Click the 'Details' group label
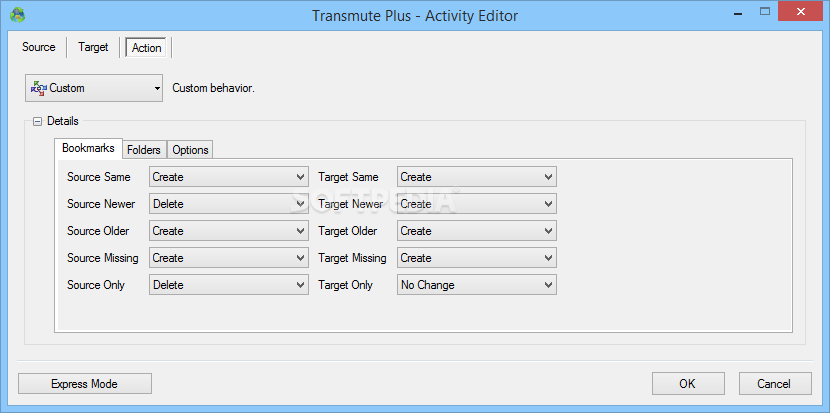 click(62, 121)
